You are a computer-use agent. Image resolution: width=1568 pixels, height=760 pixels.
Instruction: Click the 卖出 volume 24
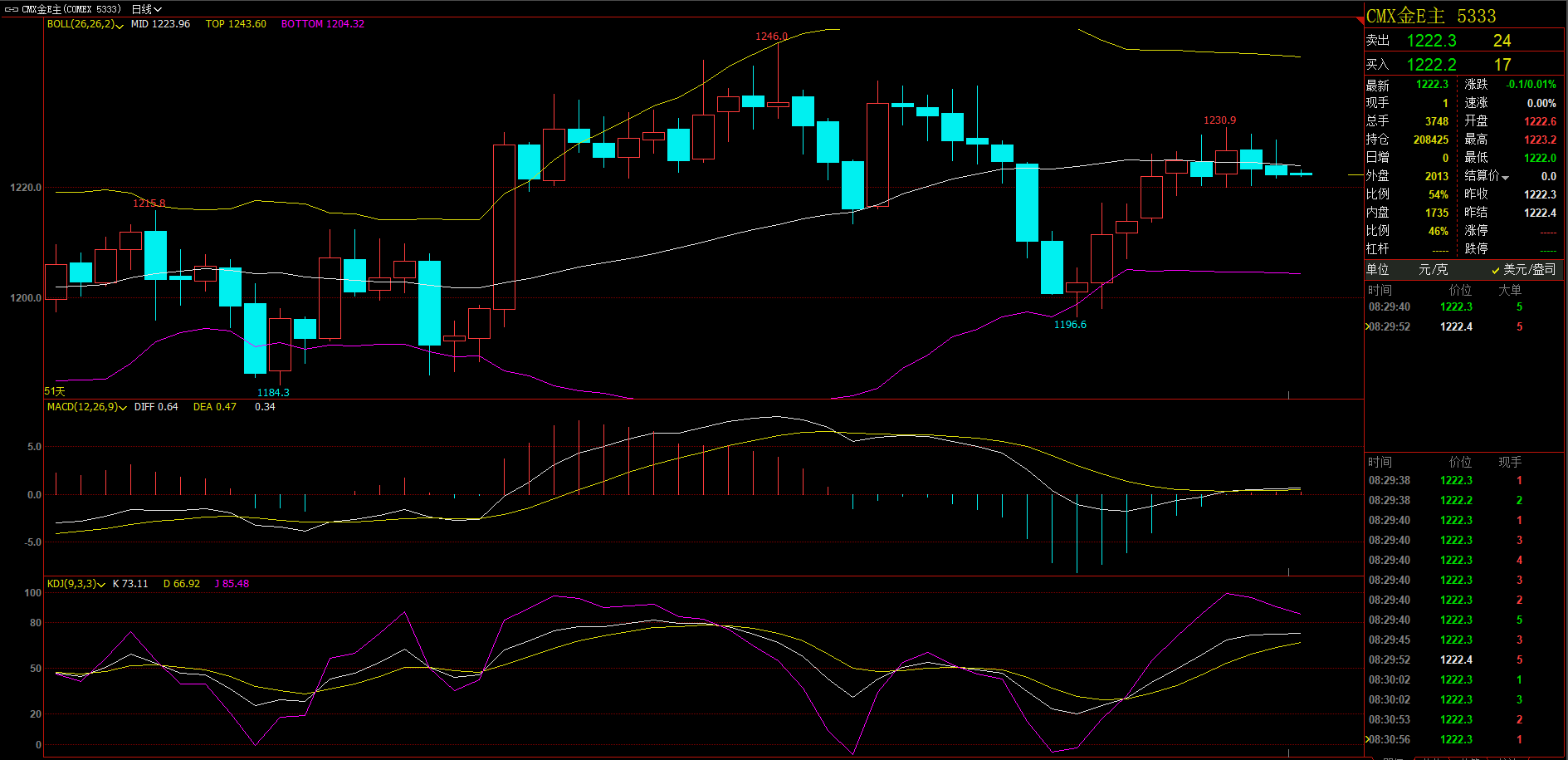(1502, 41)
